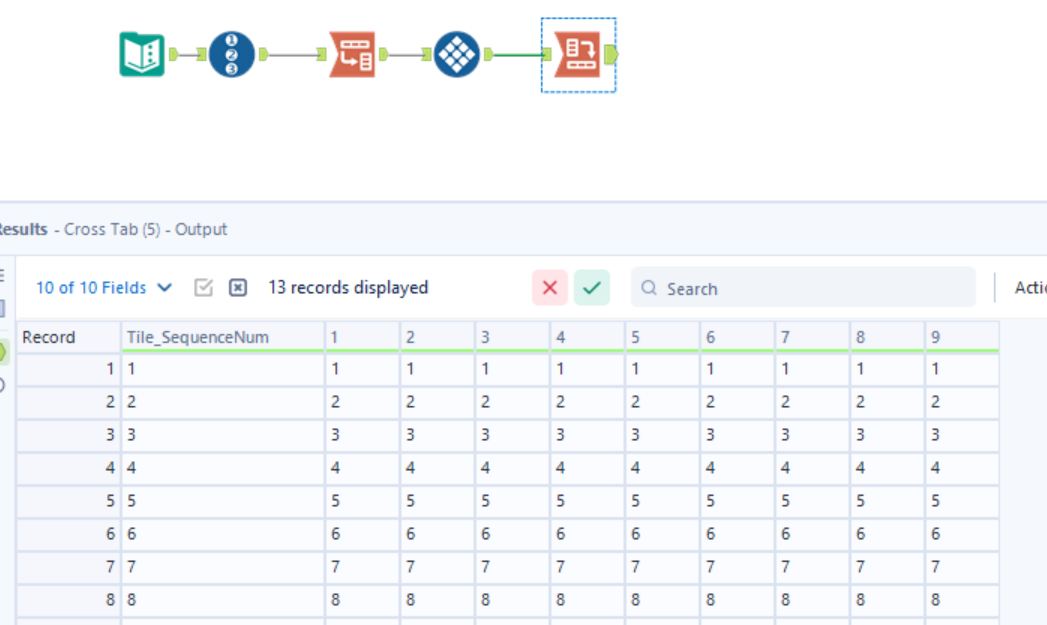Click the Tile_SequenceNum column header
This screenshot has height=625, width=1047.
coord(198,337)
